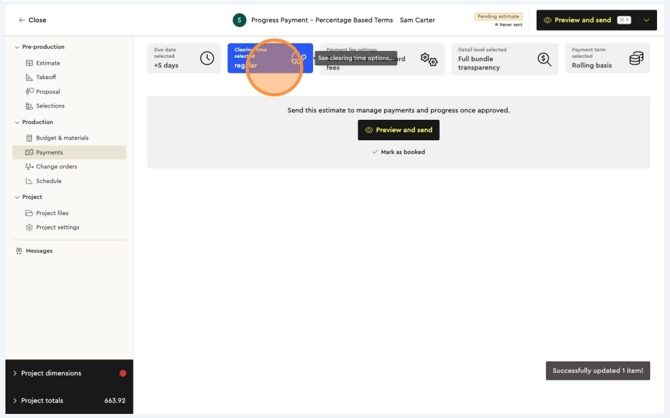Expand the Project totals panel
Viewport: 670px width, 418px height.
pos(15,400)
